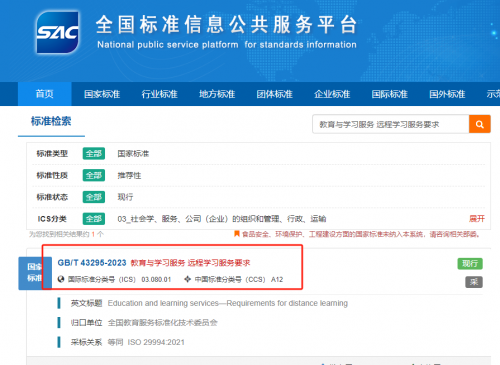Screen dimensions: 500x365
Task: Click the globe icon beside ICS classification number
Action: [61, 279]
